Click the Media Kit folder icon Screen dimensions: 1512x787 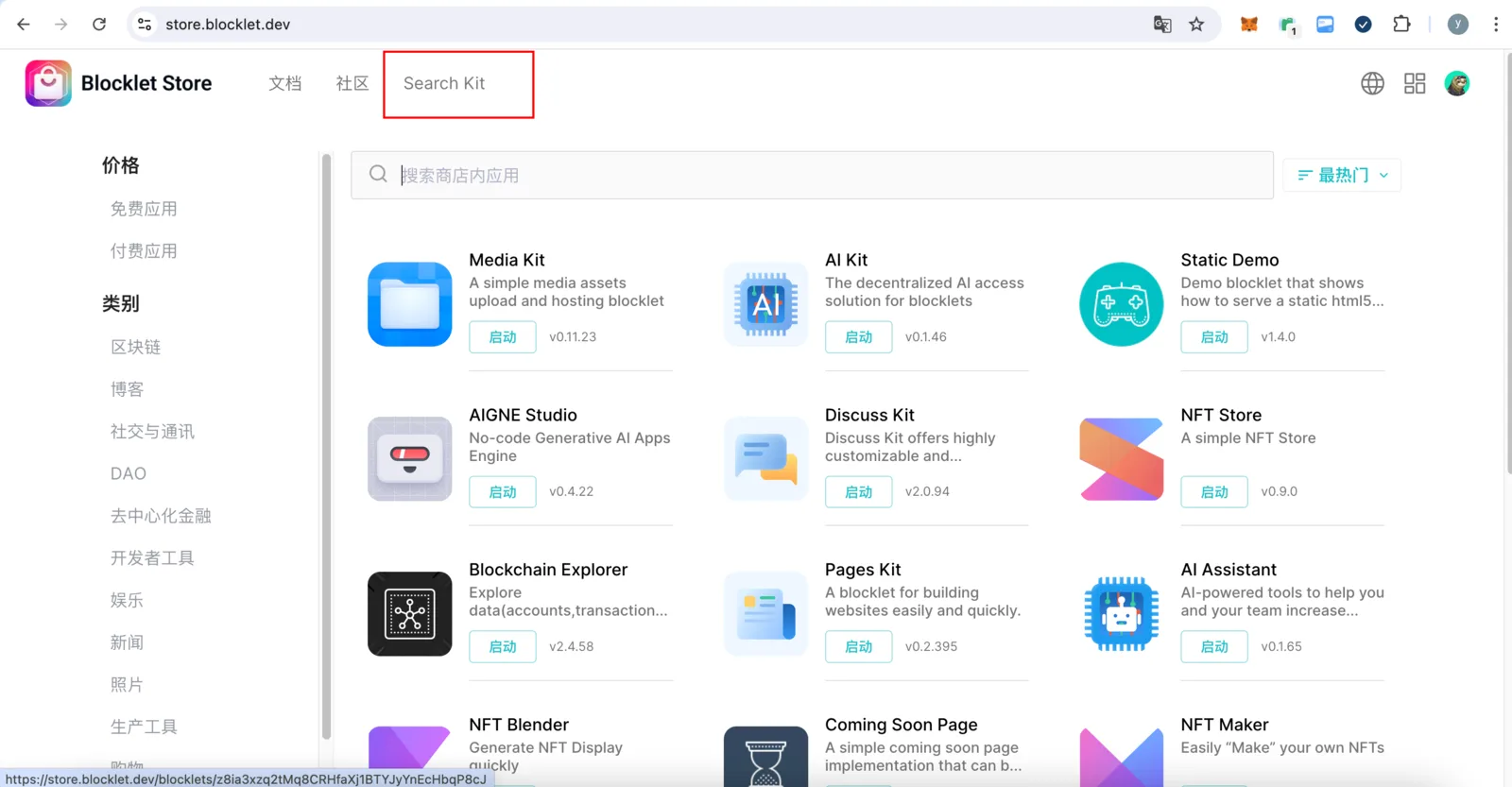pos(410,304)
